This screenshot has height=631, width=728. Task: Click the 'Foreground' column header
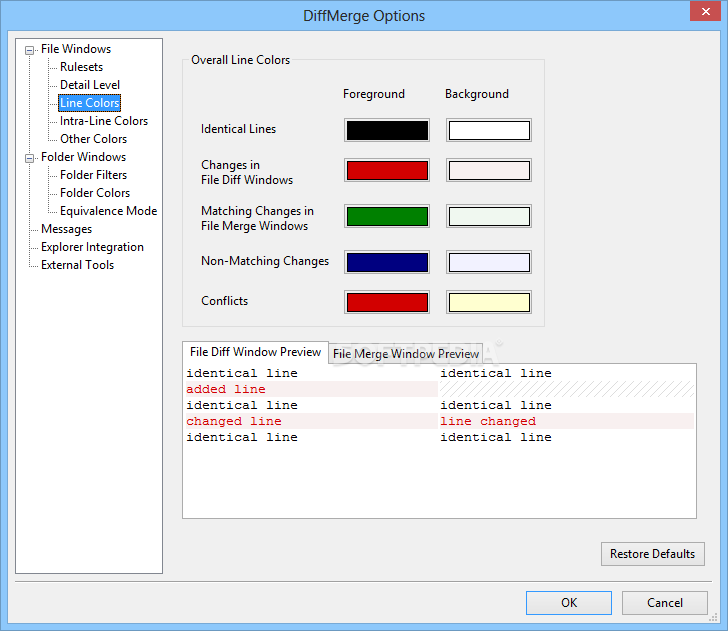click(374, 94)
